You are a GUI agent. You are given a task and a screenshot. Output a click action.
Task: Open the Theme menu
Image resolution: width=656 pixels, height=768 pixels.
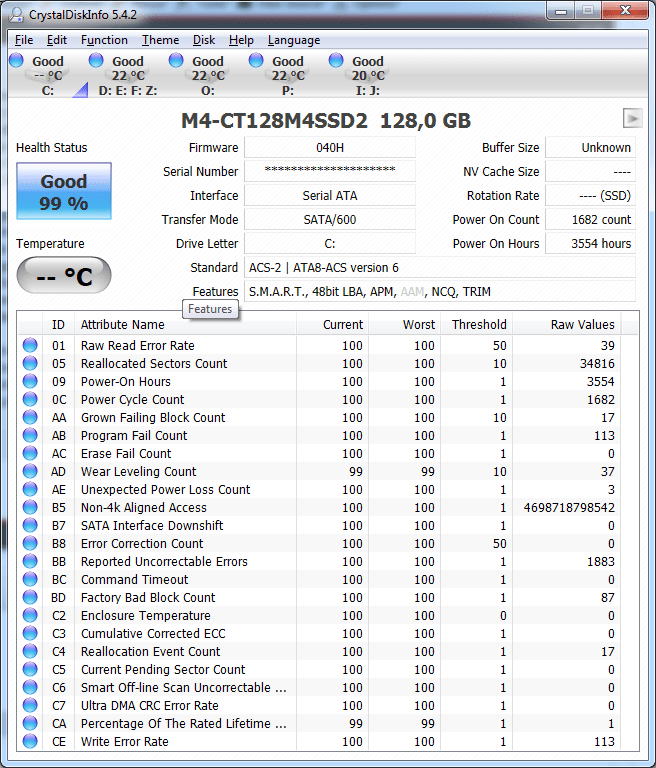pos(161,40)
